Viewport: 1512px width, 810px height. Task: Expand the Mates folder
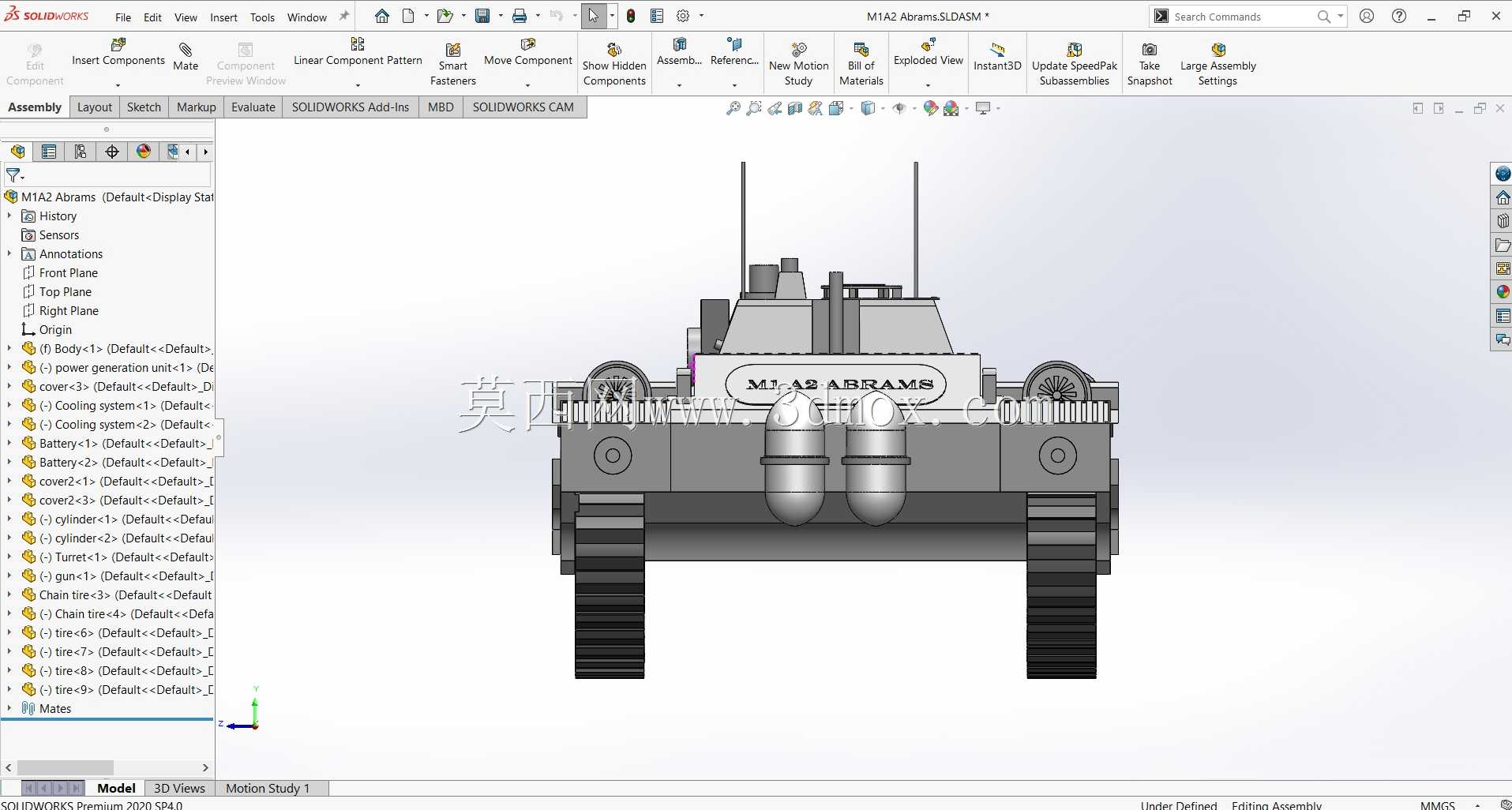9,708
